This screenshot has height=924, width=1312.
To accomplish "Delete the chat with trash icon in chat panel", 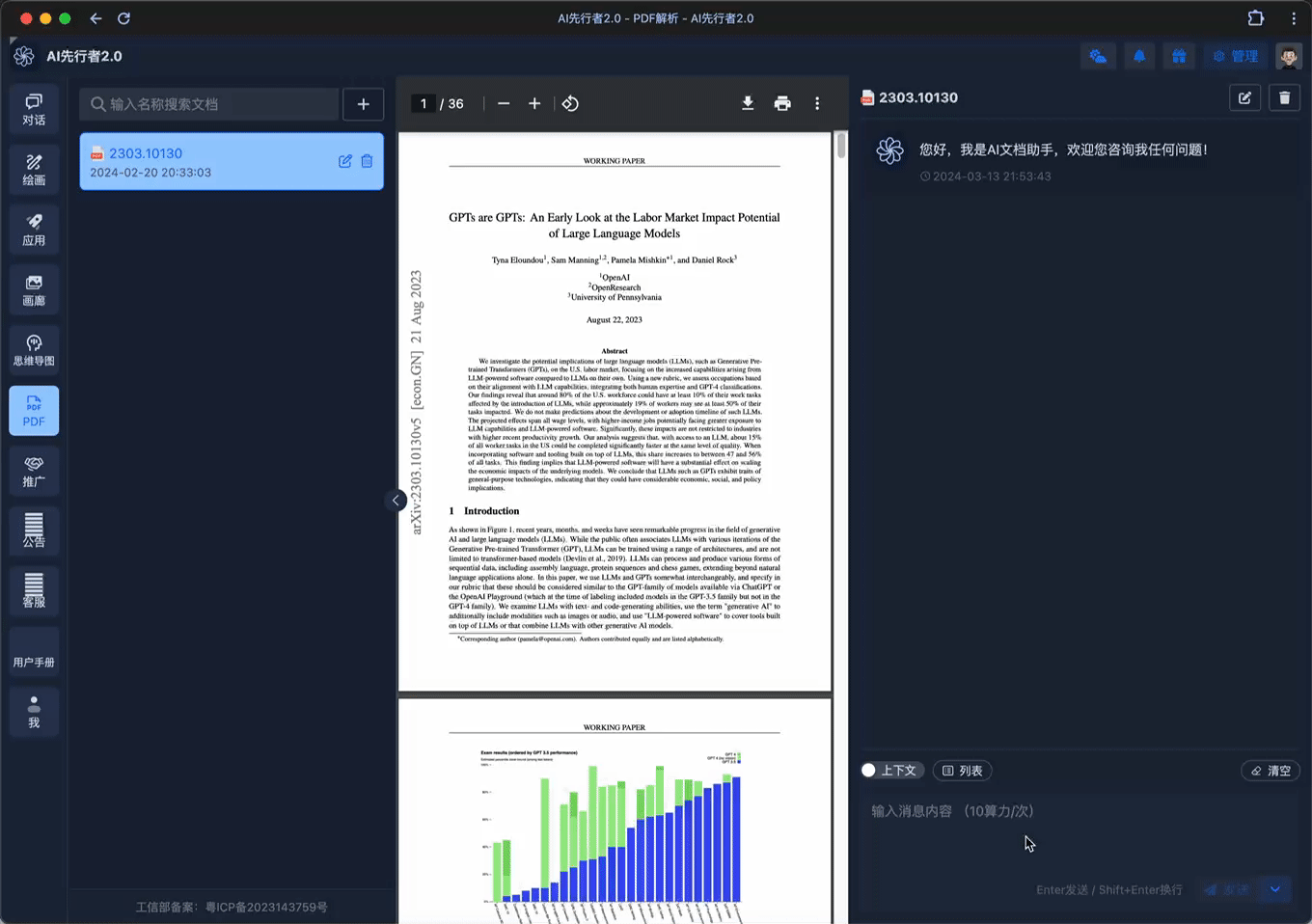I will 1284,97.
